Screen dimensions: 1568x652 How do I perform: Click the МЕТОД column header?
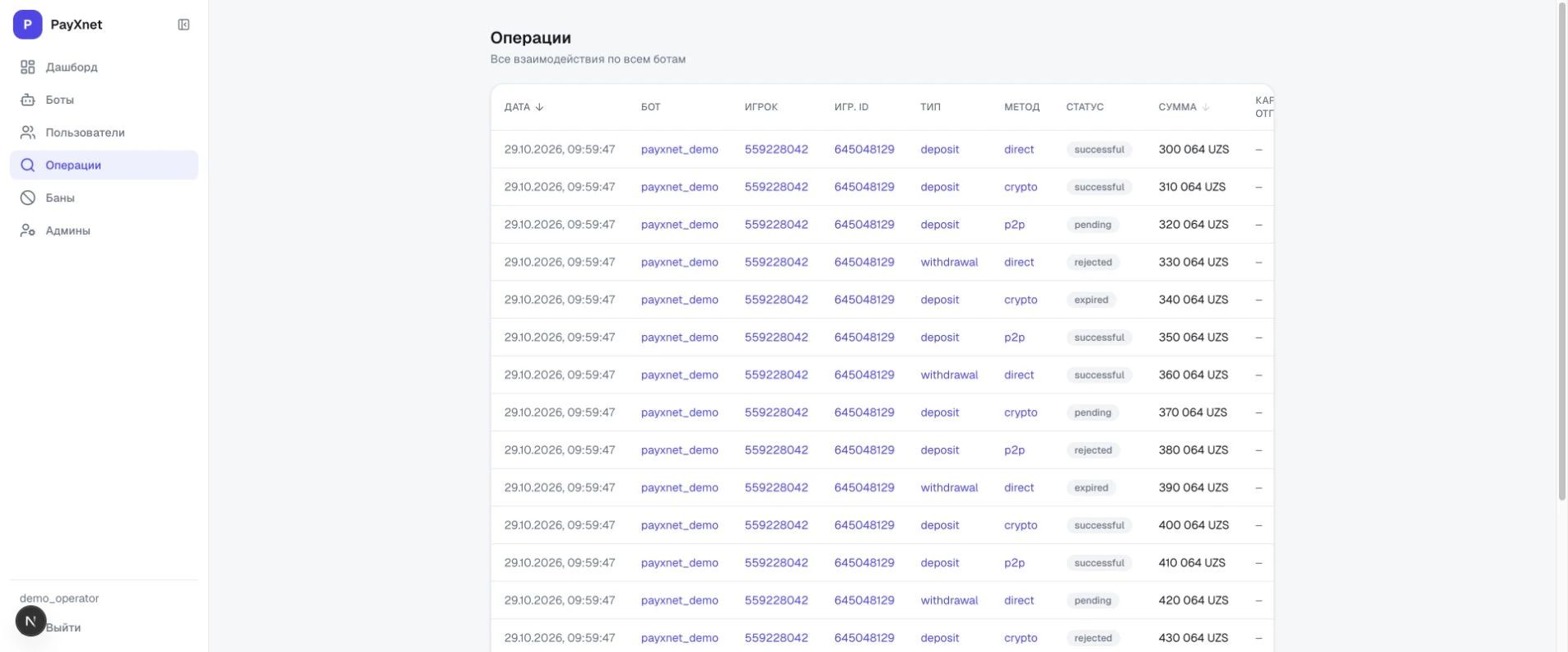click(x=1021, y=107)
